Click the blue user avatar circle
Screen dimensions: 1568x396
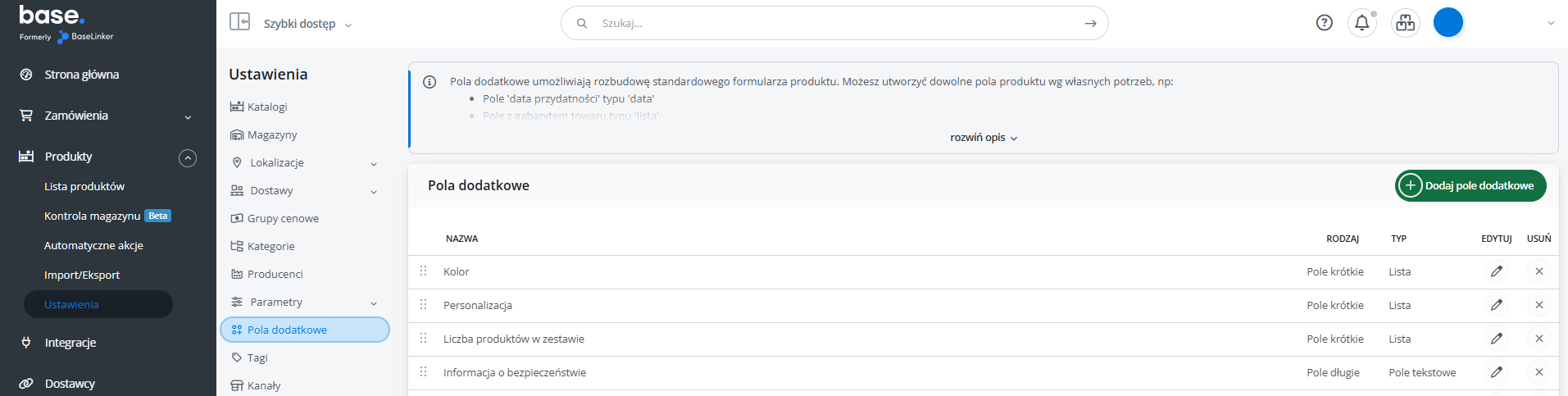tap(1448, 22)
